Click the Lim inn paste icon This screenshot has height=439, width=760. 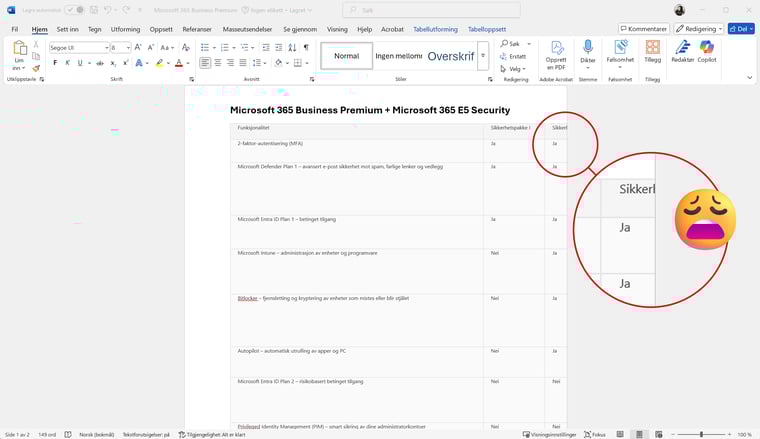19,48
